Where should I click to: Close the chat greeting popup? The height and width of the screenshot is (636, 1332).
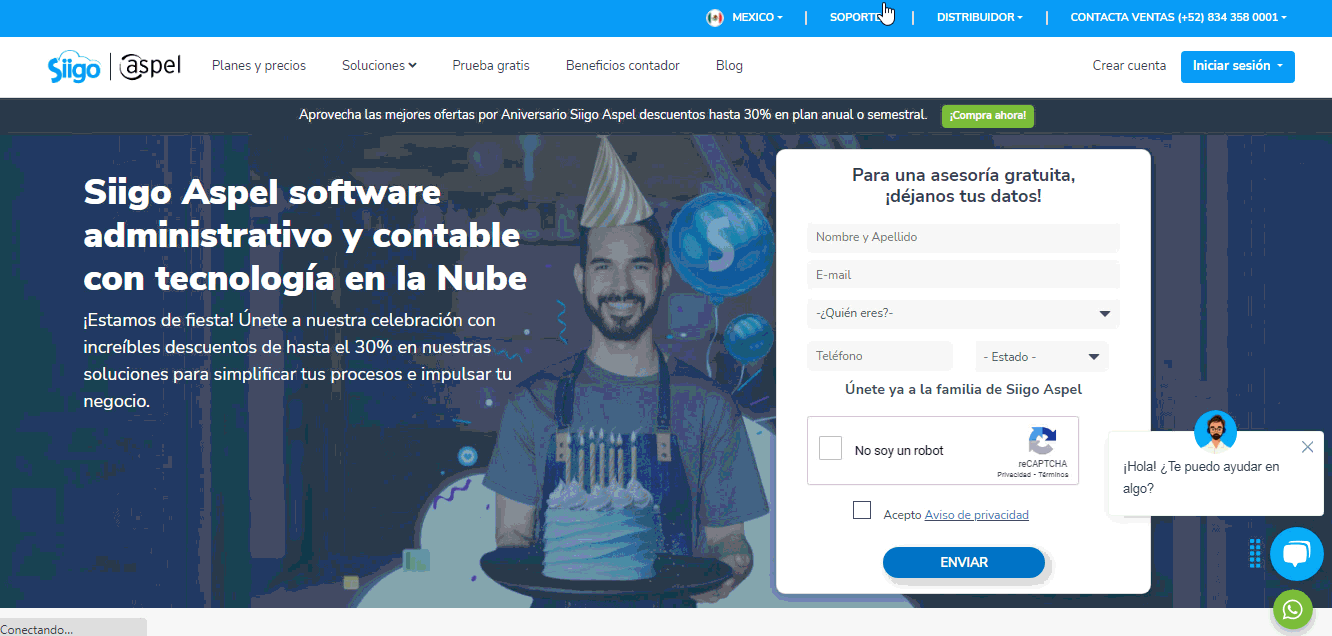click(1307, 447)
